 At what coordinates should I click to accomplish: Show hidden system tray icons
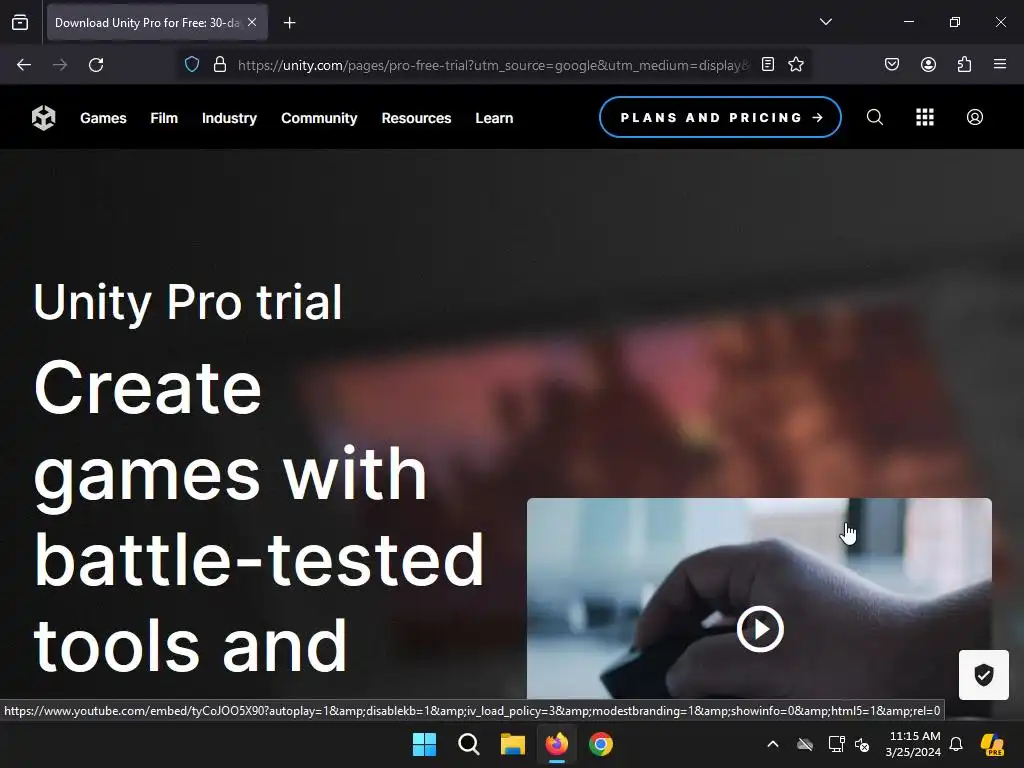(773, 744)
